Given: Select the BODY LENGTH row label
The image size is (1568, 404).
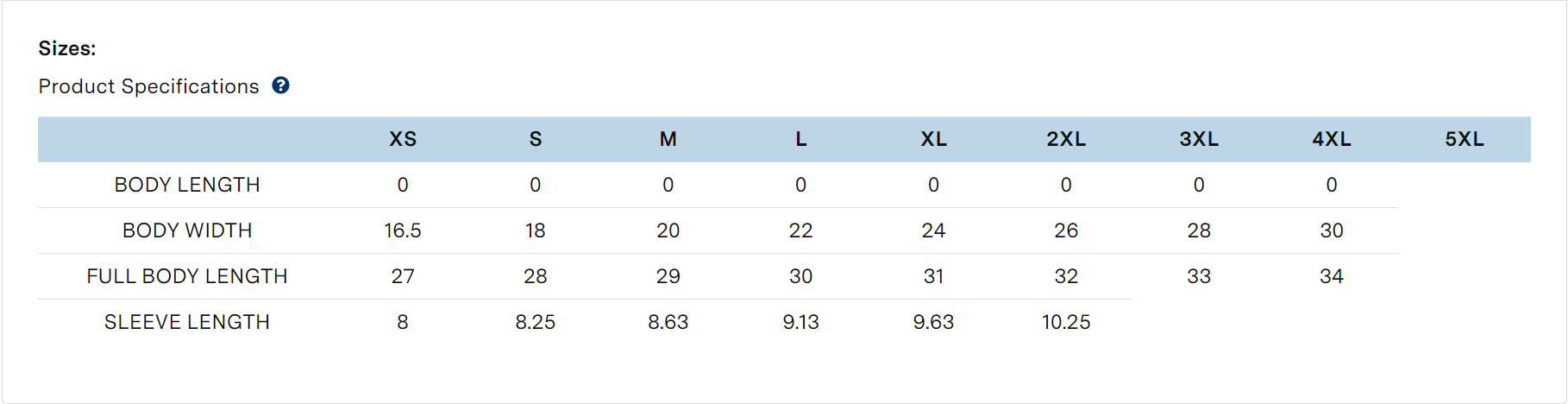Looking at the screenshot, I should pos(187,185).
